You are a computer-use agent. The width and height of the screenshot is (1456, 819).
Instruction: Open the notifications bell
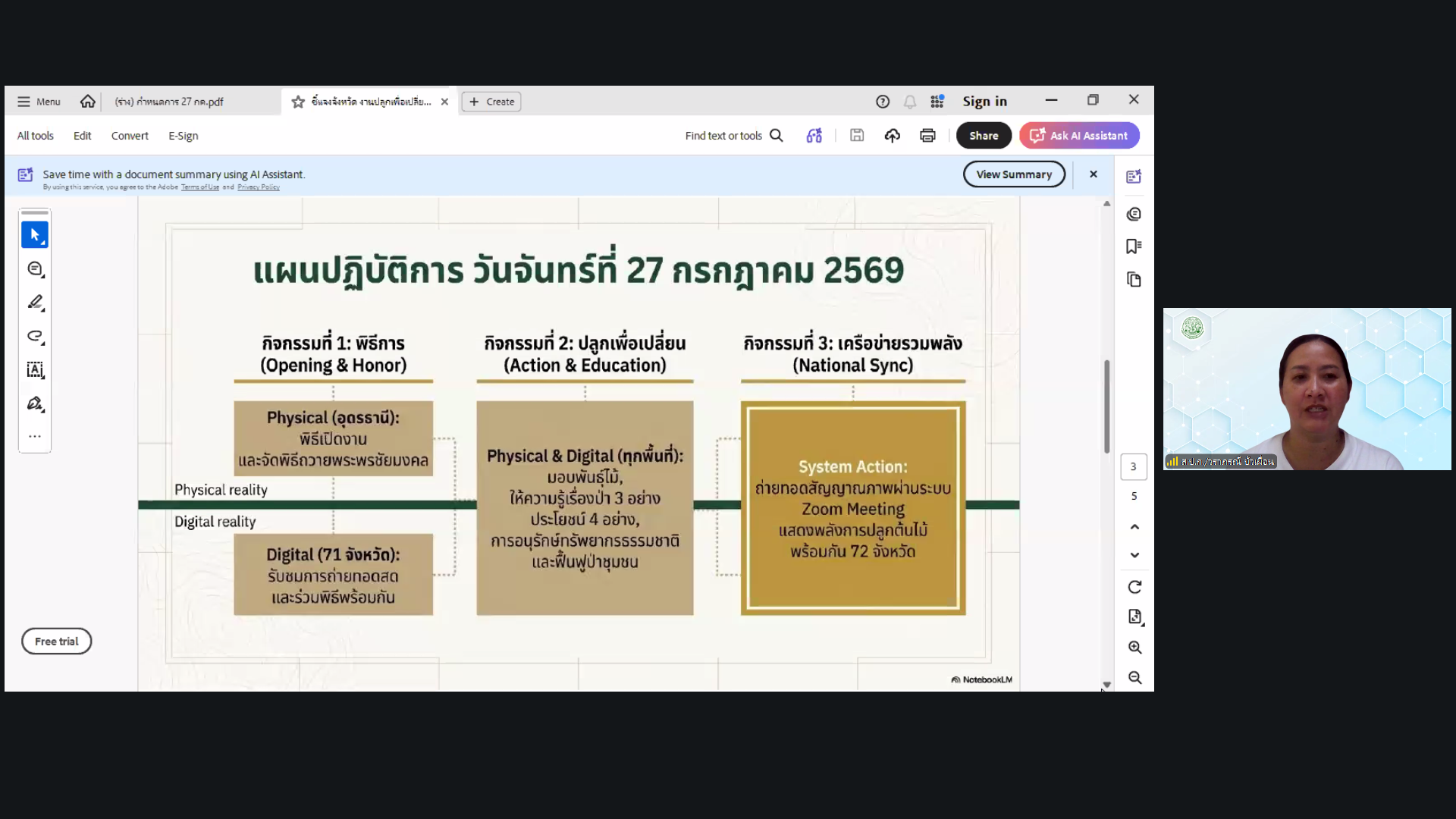(x=910, y=102)
